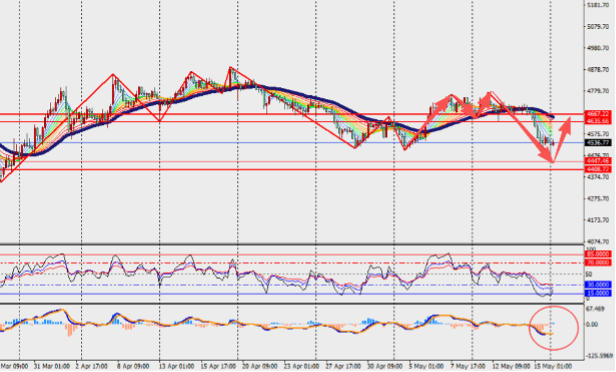Click the 4374.70 price axis label

(x=598, y=177)
